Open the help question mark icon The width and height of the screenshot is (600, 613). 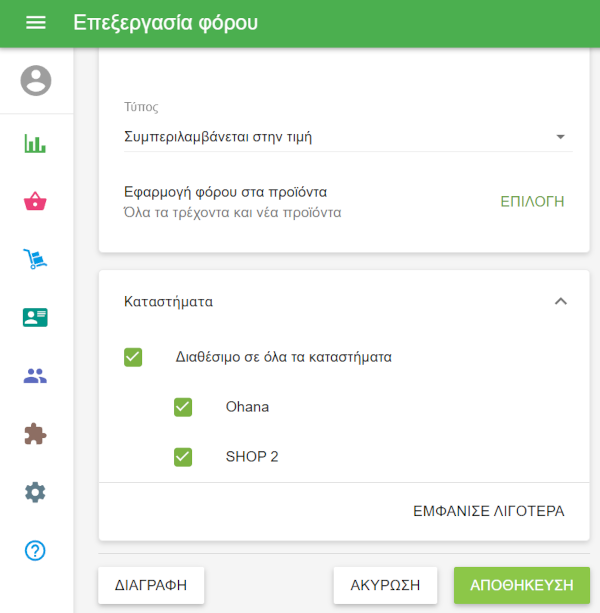[x=36, y=550]
